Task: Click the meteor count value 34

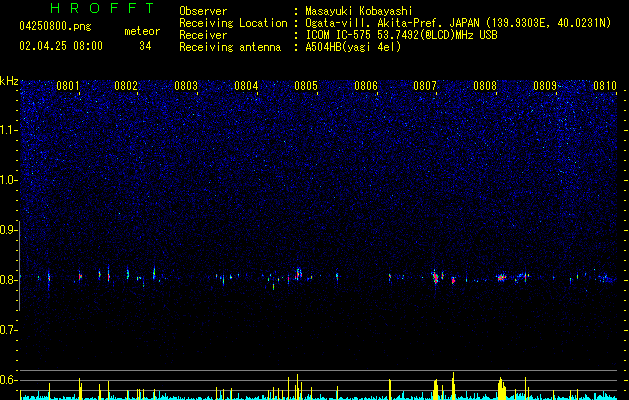Action: pyautogui.click(x=145, y=46)
